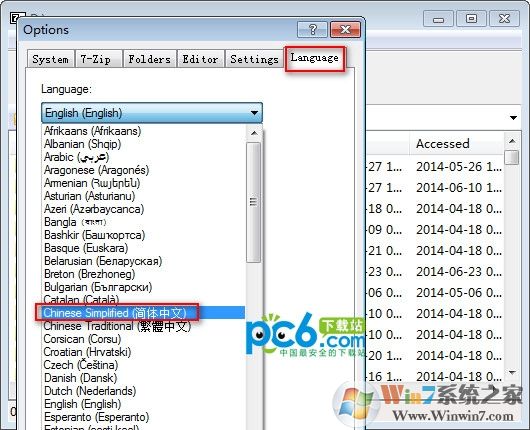This screenshot has width=530, height=430.
Task: Maximize the main 7-Zip window
Action: click(471, 19)
